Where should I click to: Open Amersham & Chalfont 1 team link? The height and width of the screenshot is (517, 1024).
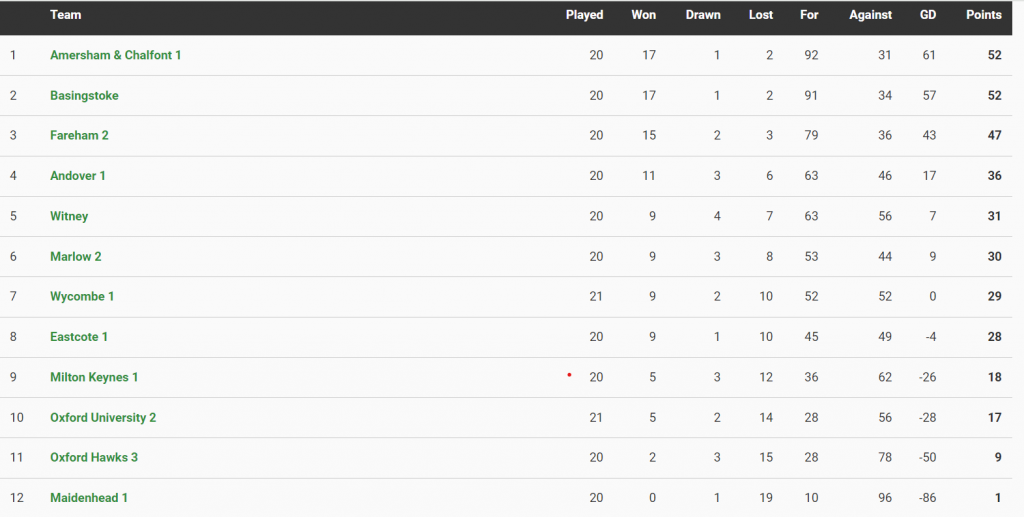click(x=115, y=55)
